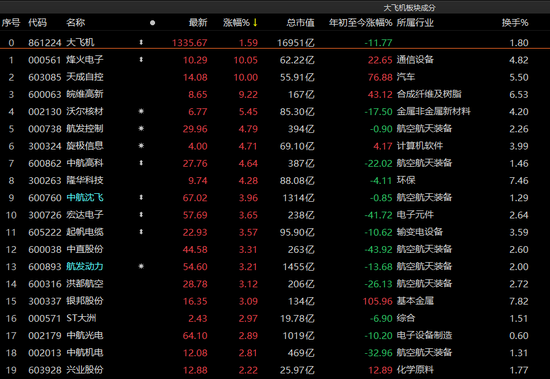This screenshot has width=550, height=379.
Task: Click the dot icon in the header row
Action: coord(152,23)
